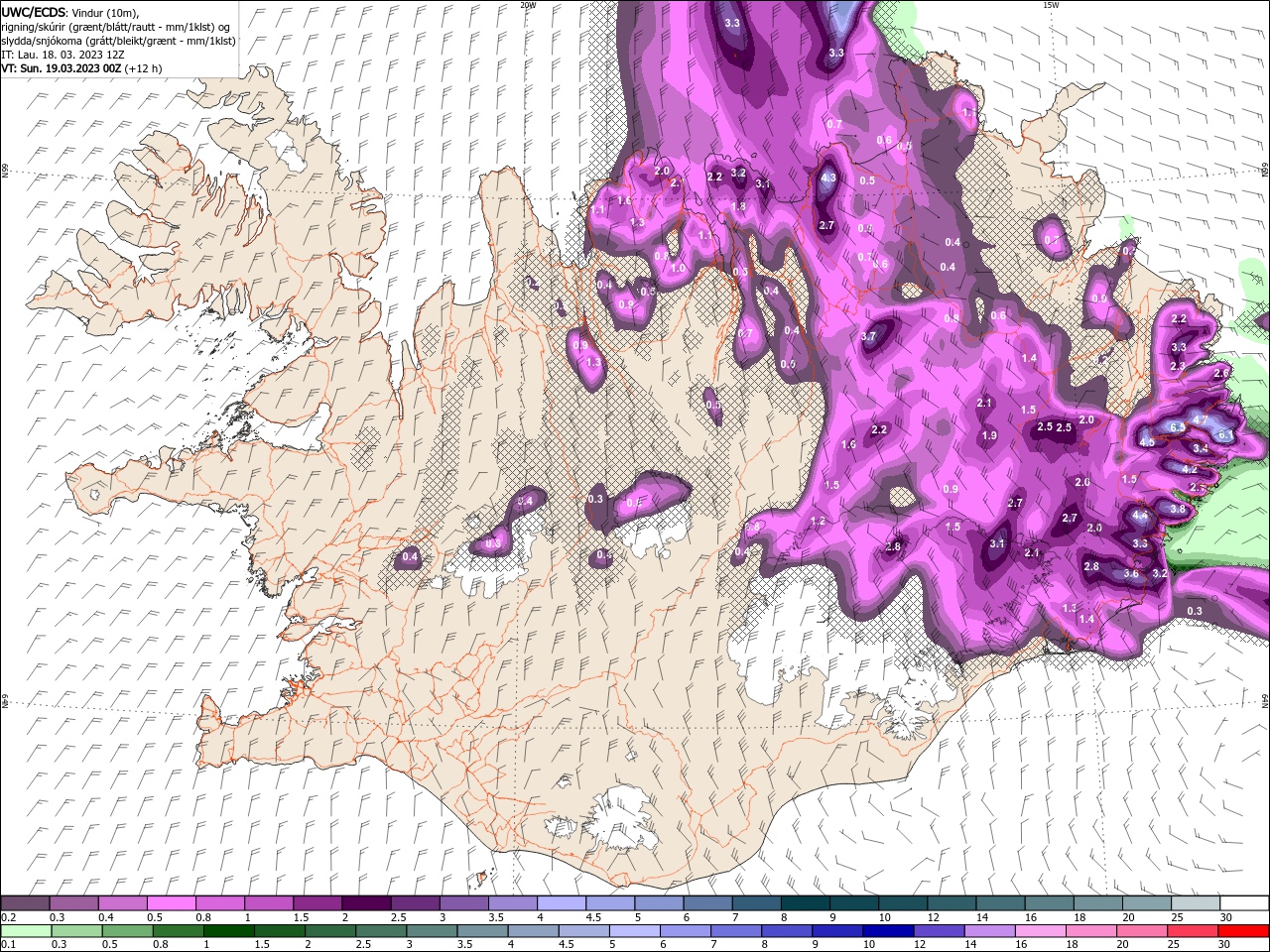The image size is (1270, 952).
Task: Click the 3.8 value in the southeast
Action: pyautogui.click(x=1178, y=508)
